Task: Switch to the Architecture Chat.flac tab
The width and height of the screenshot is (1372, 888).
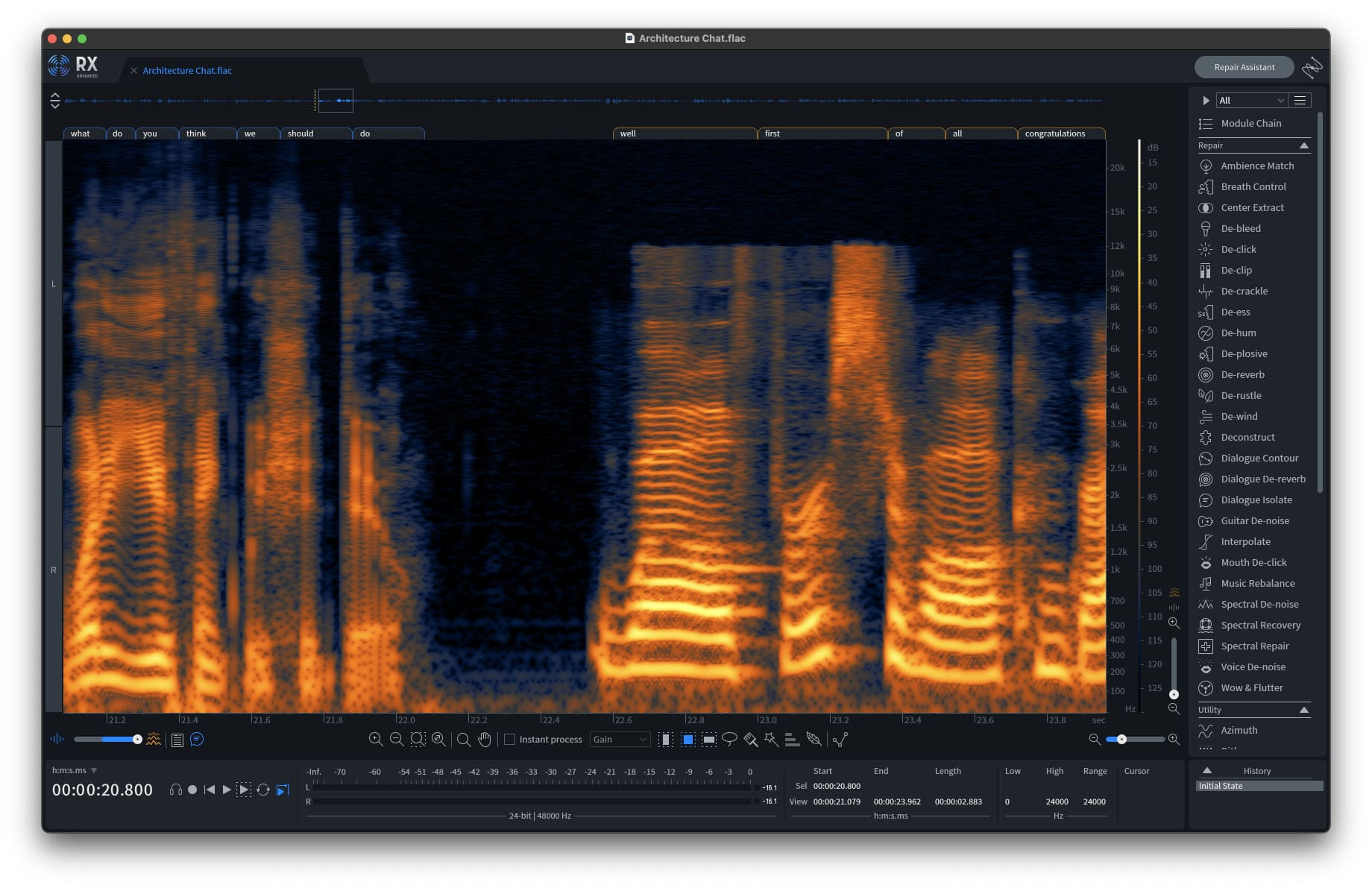Action: coord(187,70)
